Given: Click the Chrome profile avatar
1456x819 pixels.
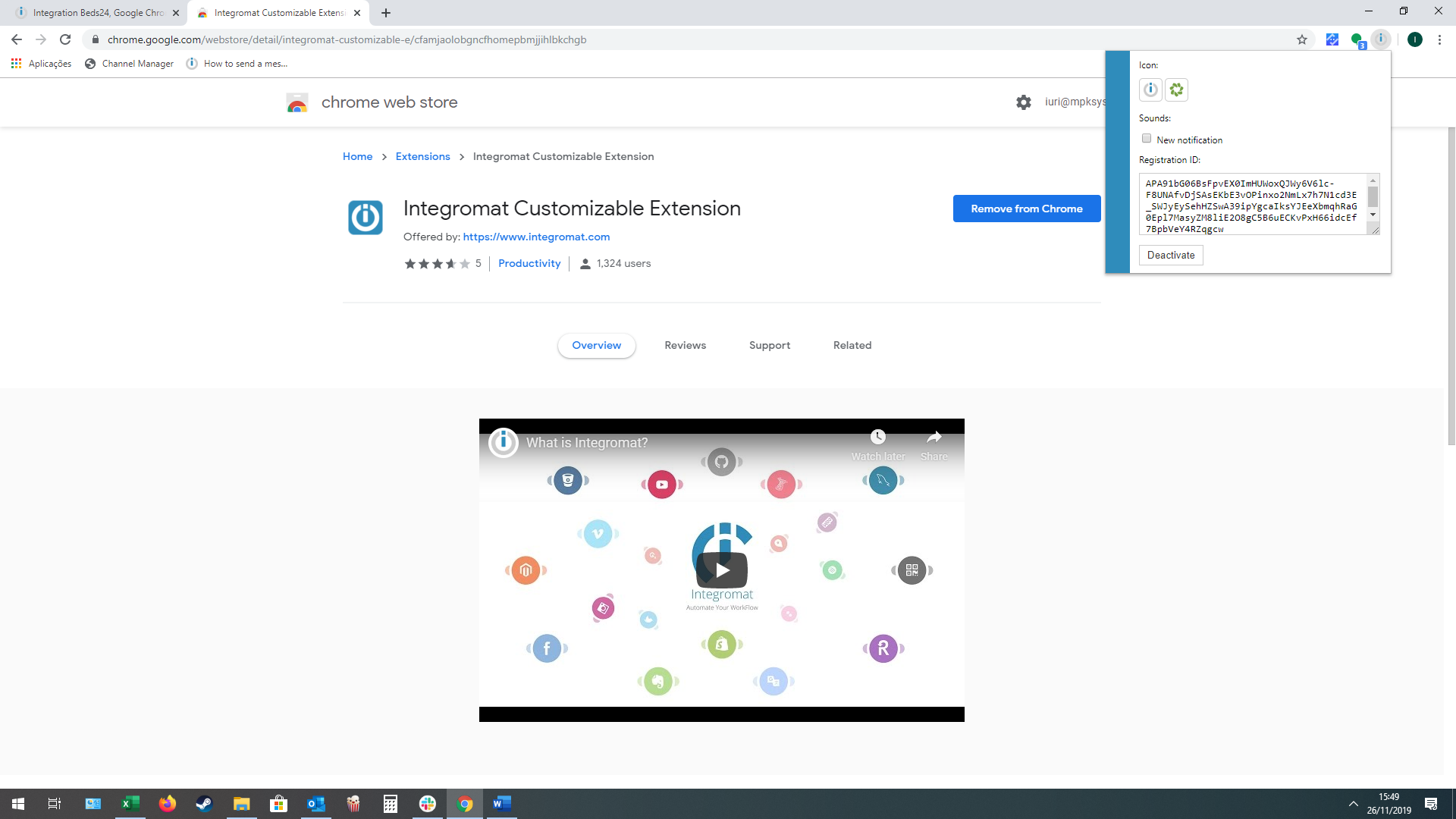Looking at the screenshot, I should pyautogui.click(x=1414, y=39).
